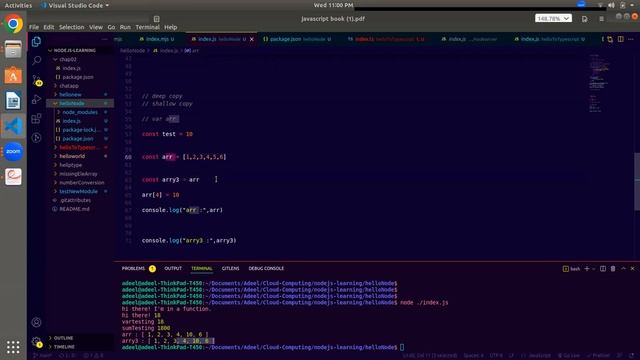The width and height of the screenshot is (640, 360).
Task: Click the Kill Terminal trash icon
Action: click(x=613, y=269)
